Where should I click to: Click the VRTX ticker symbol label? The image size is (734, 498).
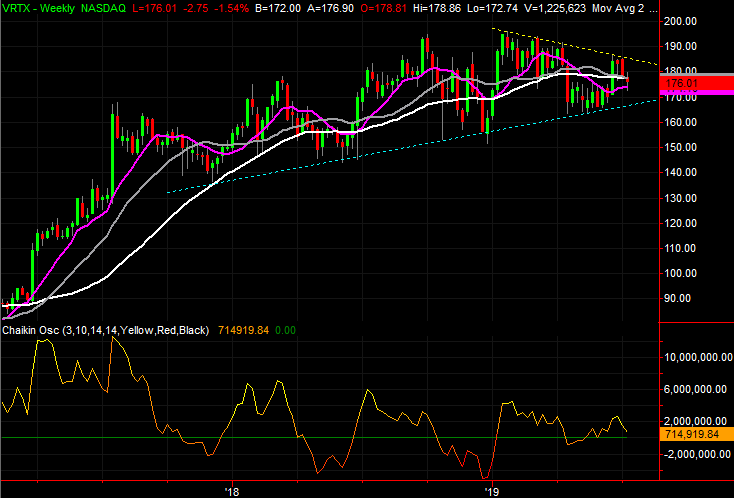18,8
